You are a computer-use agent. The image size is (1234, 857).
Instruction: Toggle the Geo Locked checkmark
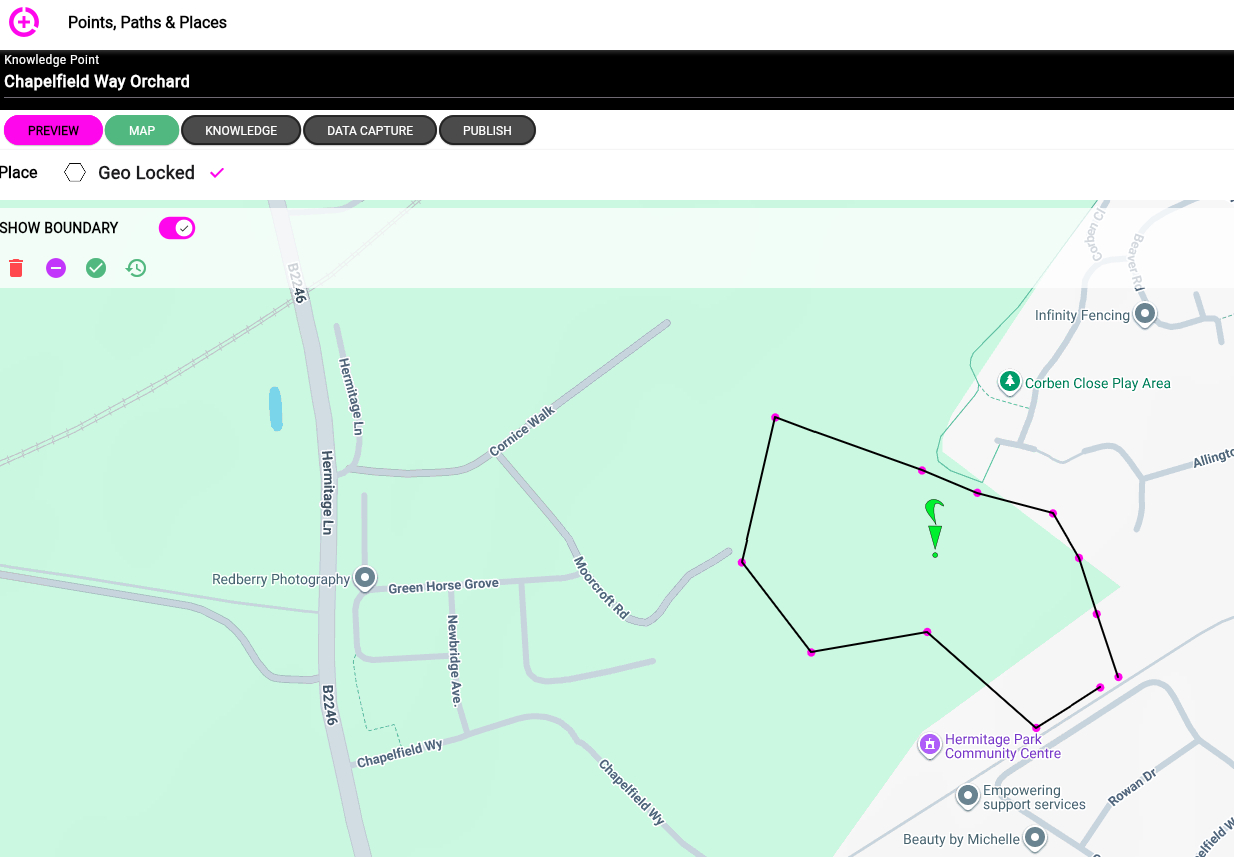coord(217,173)
